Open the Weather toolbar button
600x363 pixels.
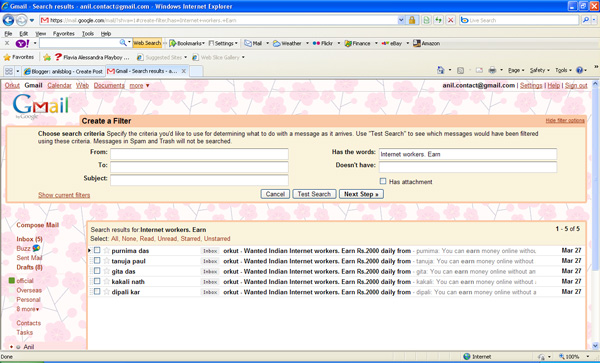pos(287,44)
